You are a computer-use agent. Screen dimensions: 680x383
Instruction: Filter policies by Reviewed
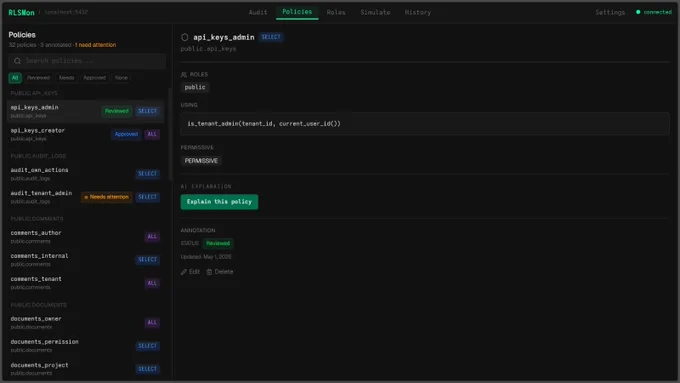(x=38, y=78)
